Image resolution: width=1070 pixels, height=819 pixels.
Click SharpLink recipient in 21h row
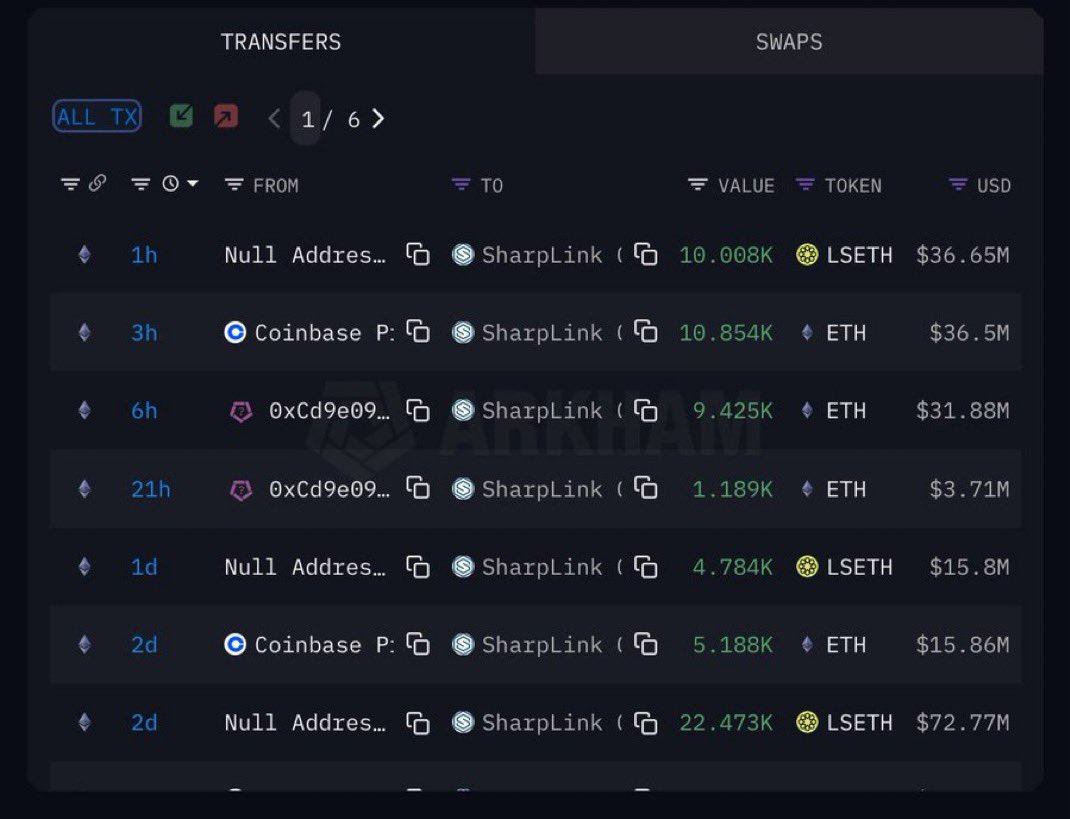(537, 489)
